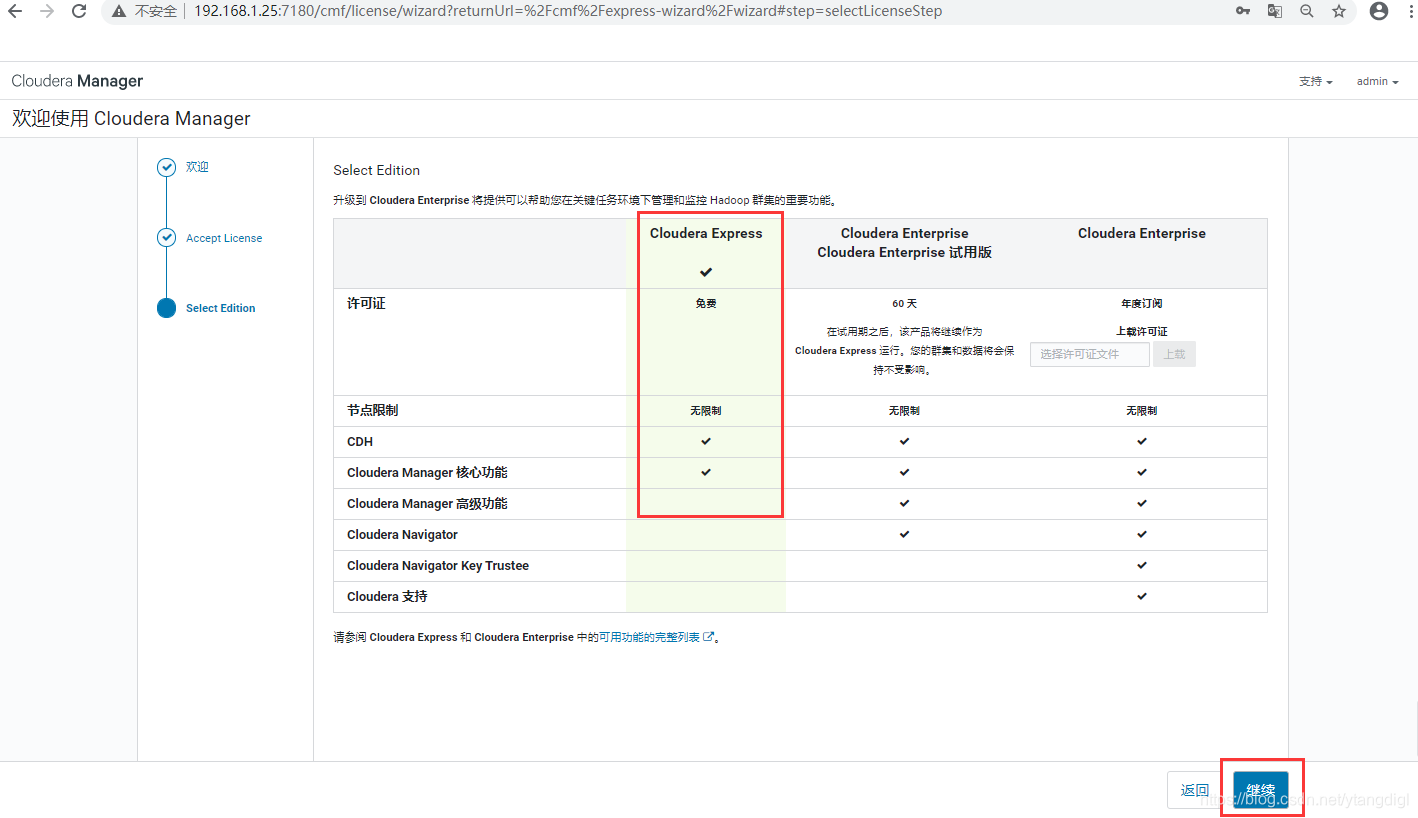1418x818 pixels.
Task: Open the admin user dropdown
Action: tap(1377, 81)
